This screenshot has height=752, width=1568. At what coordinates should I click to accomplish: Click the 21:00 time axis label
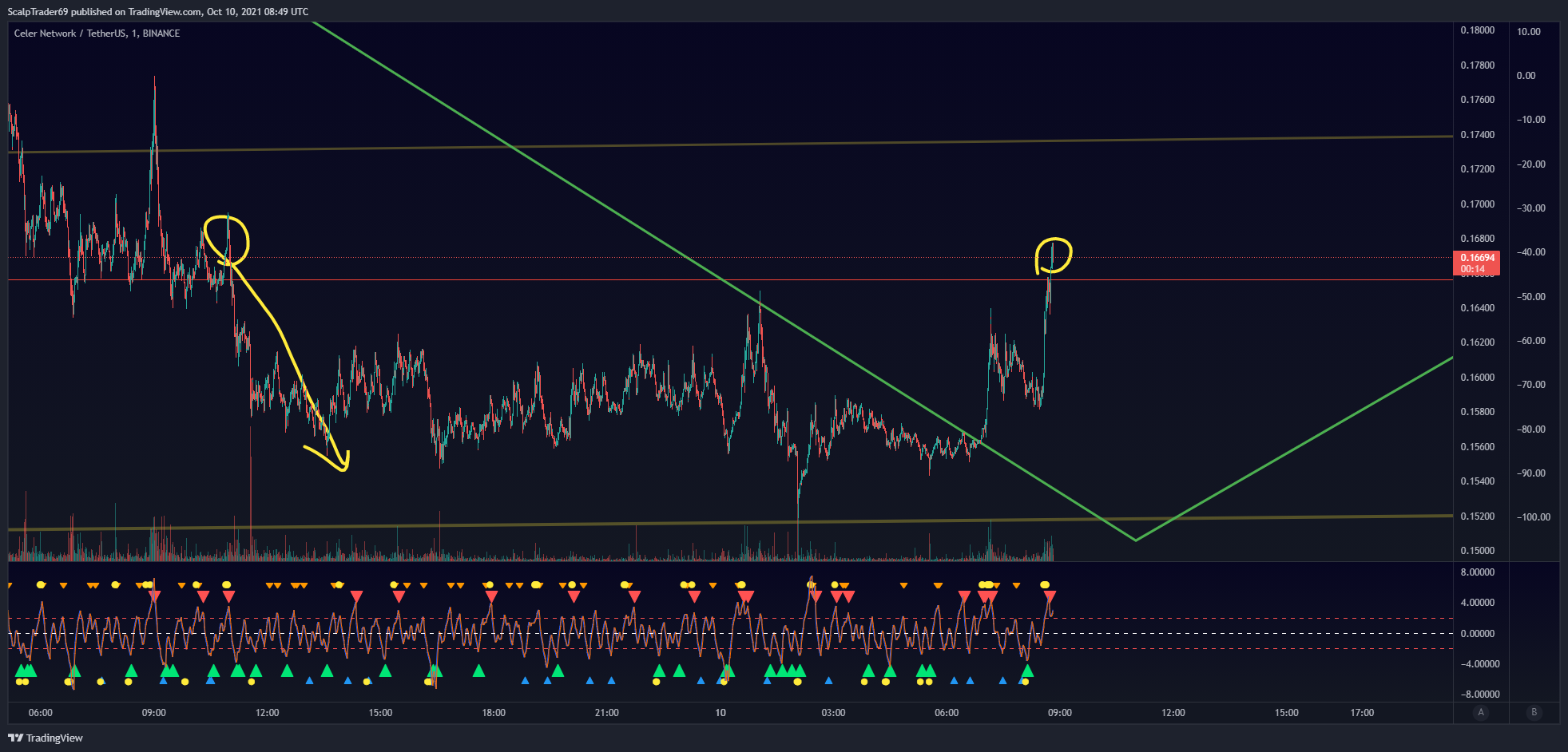point(607,713)
